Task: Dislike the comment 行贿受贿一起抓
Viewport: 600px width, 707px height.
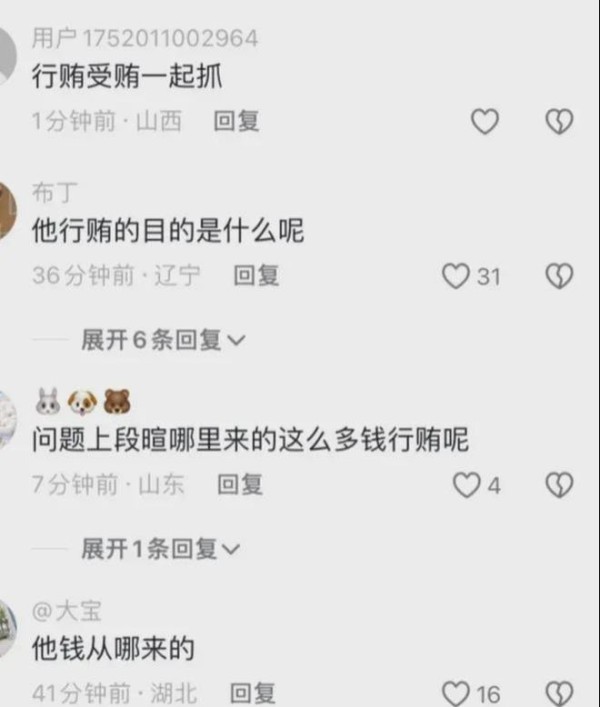Action: (559, 121)
